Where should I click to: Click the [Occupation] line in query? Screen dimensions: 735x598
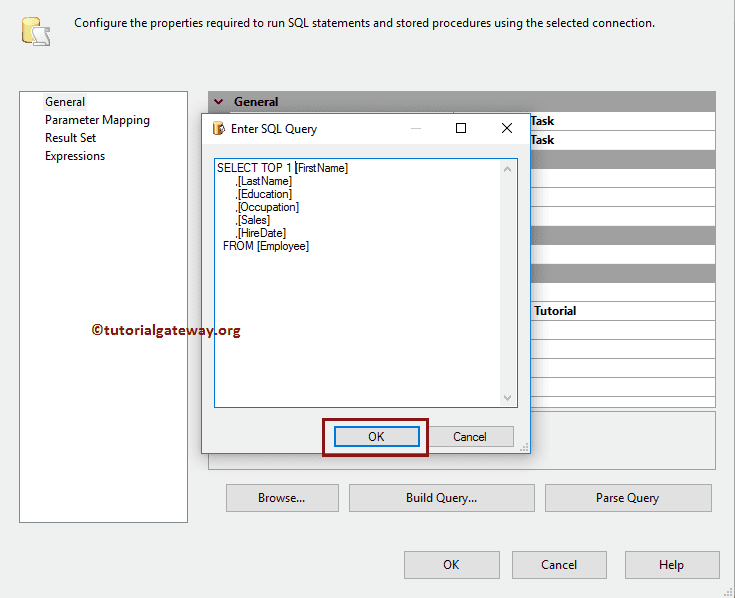pos(268,207)
